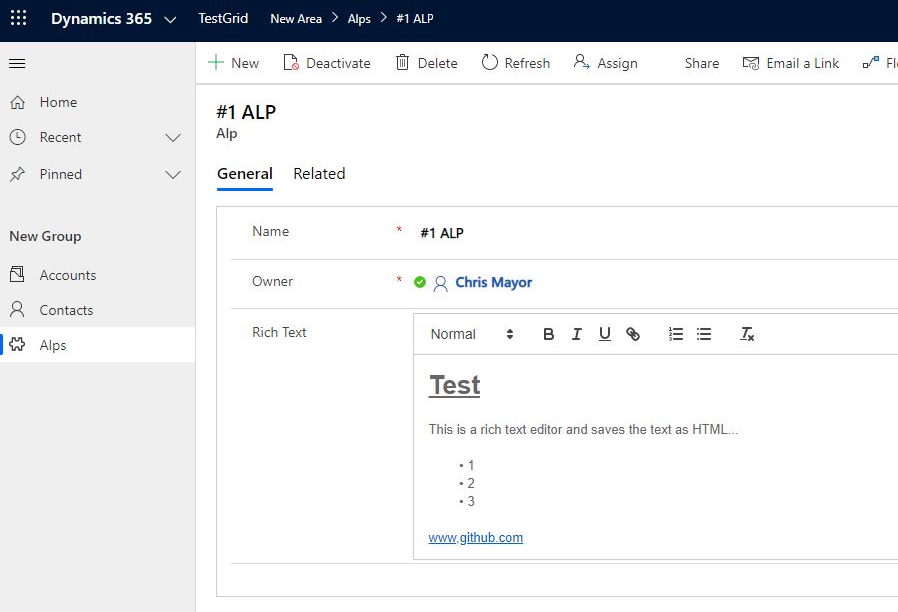Open the app launcher waffle icon
The height and width of the screenshot is (612, 898).
pos(18,18)
